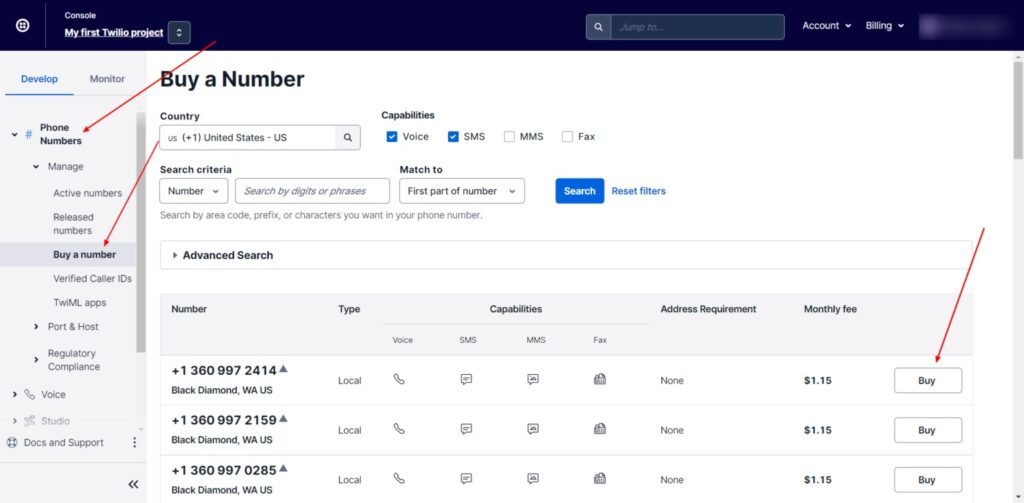The image size is (1024, 503).
Task: Click SMS capability icon for +1 360 997 2159
Action: [x=466, y=429]
